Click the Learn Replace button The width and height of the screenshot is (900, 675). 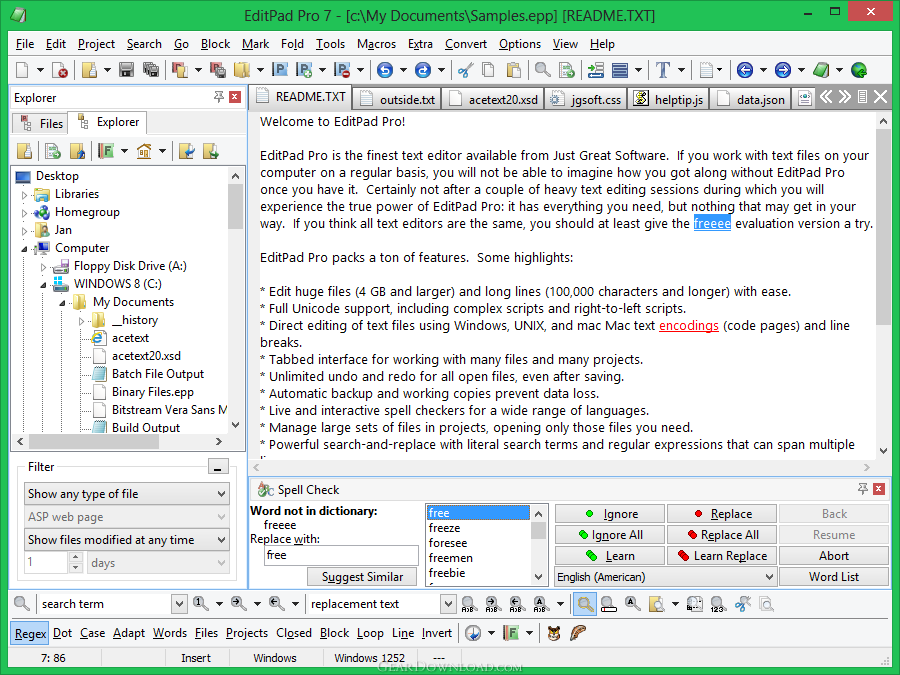[722, 556]
